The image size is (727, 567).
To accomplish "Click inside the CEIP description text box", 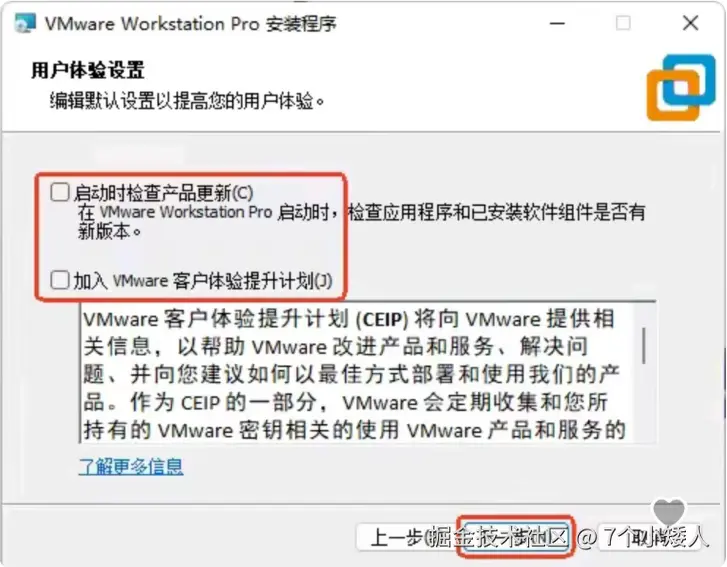I will (357, 372).
